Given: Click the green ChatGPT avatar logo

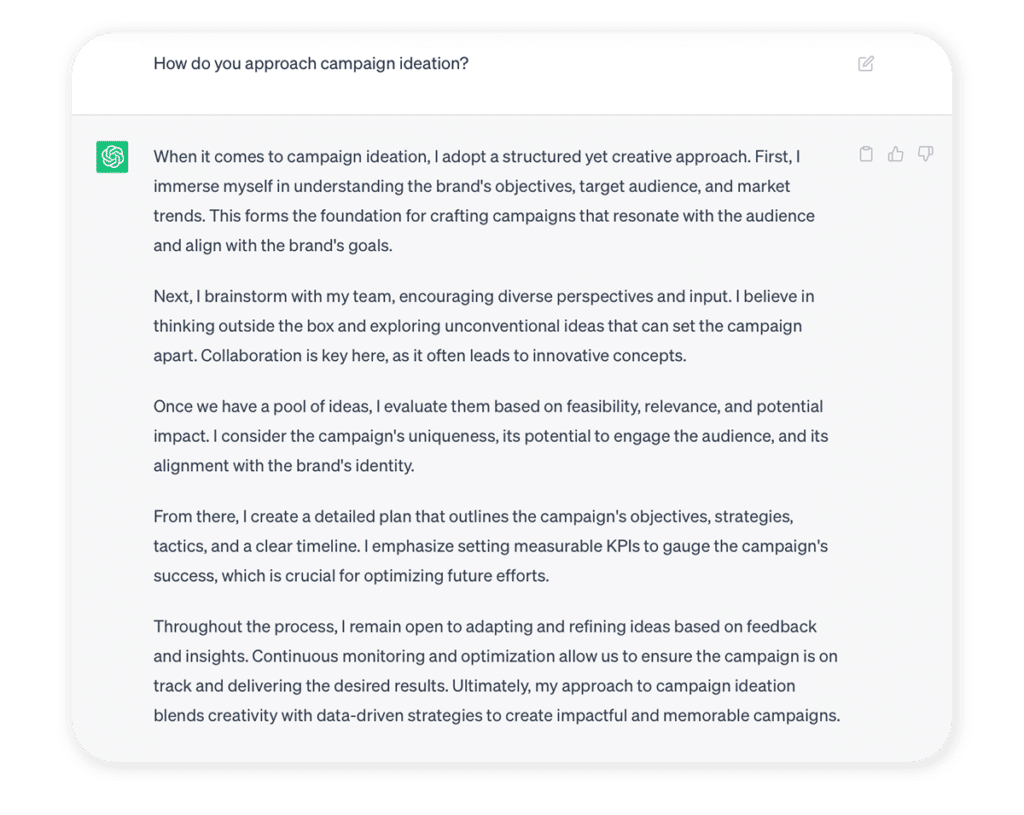Looking at the screenshot, I should click(112, 157).
